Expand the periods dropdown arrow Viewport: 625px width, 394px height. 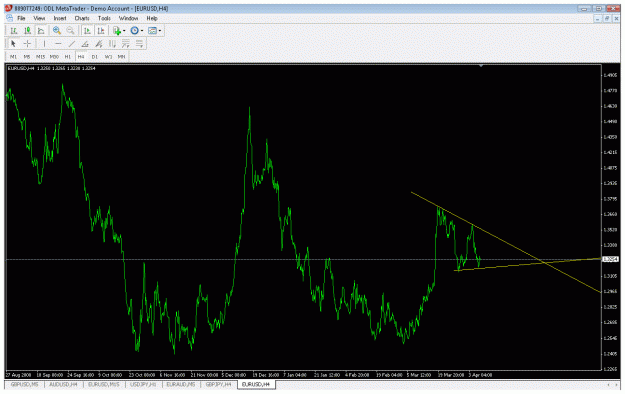(142, 31)
